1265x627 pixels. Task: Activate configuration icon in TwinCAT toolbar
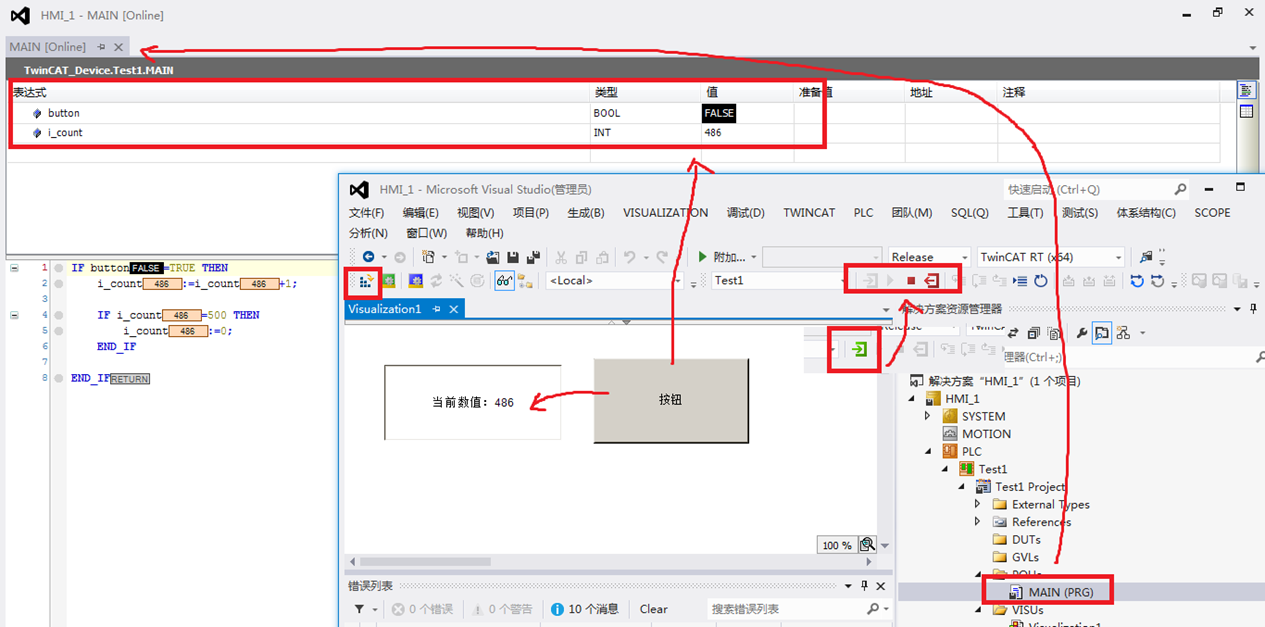(364, 281)
